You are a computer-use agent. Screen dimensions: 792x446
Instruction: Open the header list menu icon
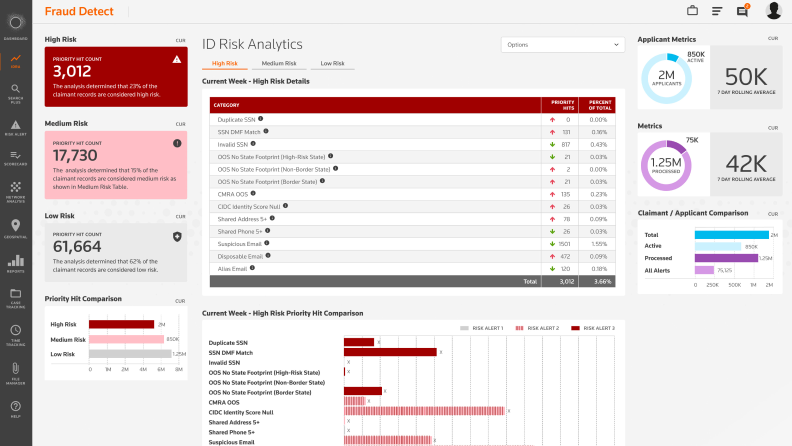coord(717,11)
